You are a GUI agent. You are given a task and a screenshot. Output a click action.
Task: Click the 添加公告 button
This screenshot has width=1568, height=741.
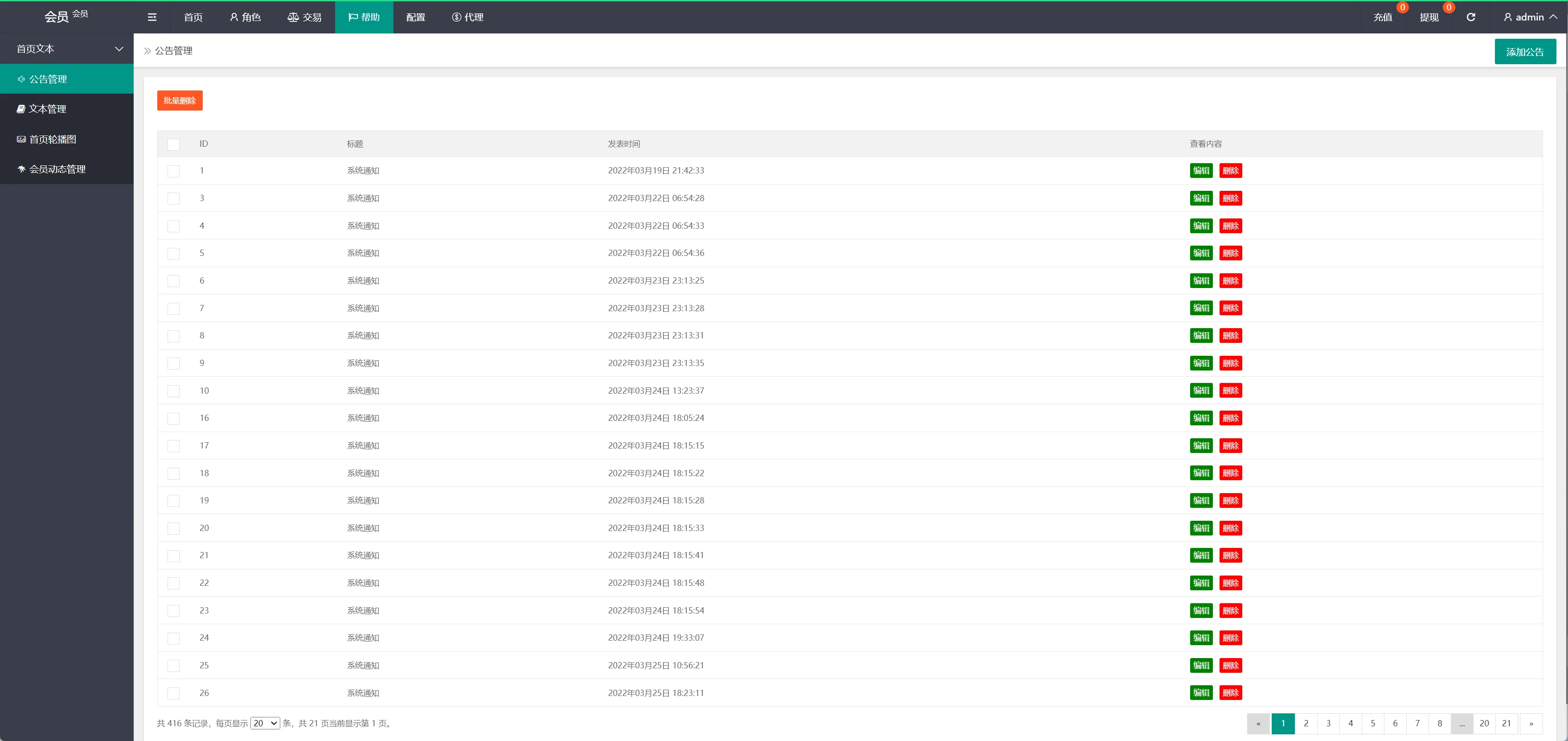pyautogui.click(x=1525, y=52)
